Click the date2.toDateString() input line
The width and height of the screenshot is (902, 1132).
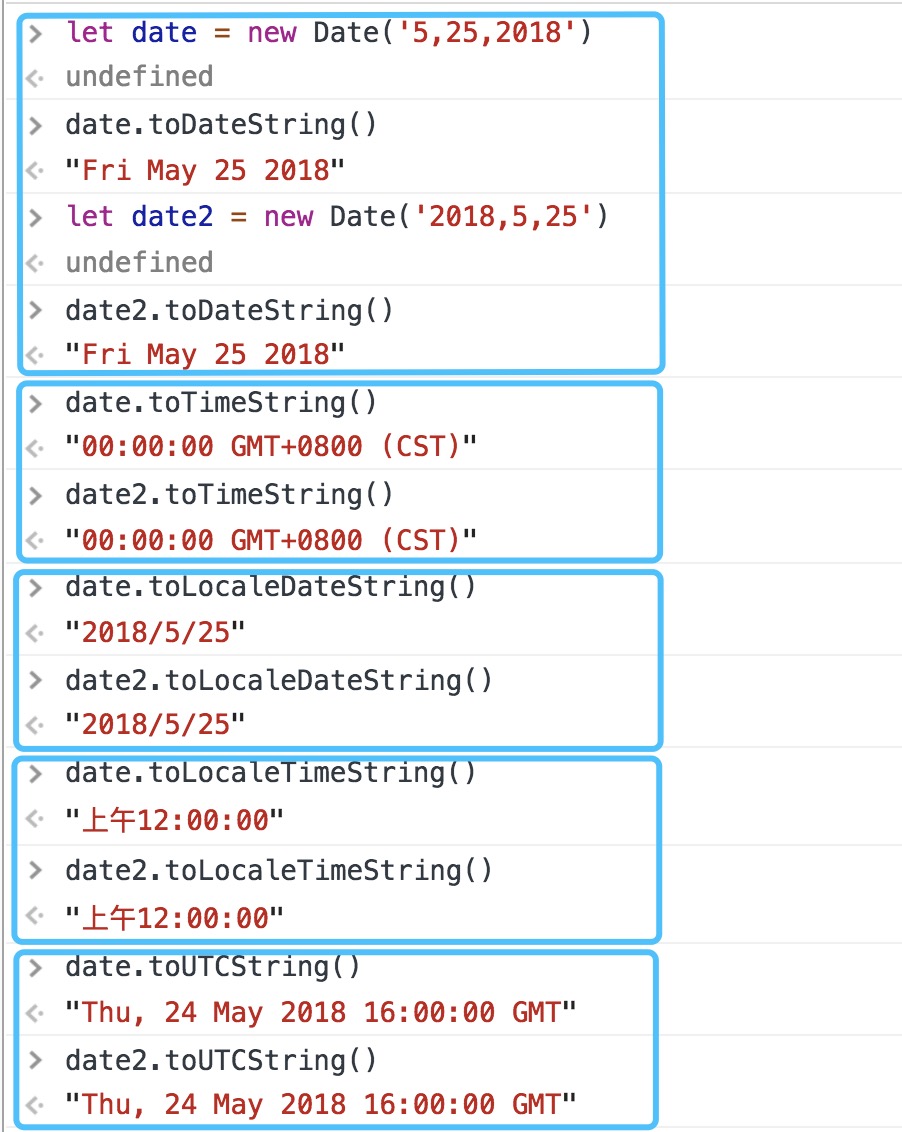pyautogui.click(x=229, y=310)
